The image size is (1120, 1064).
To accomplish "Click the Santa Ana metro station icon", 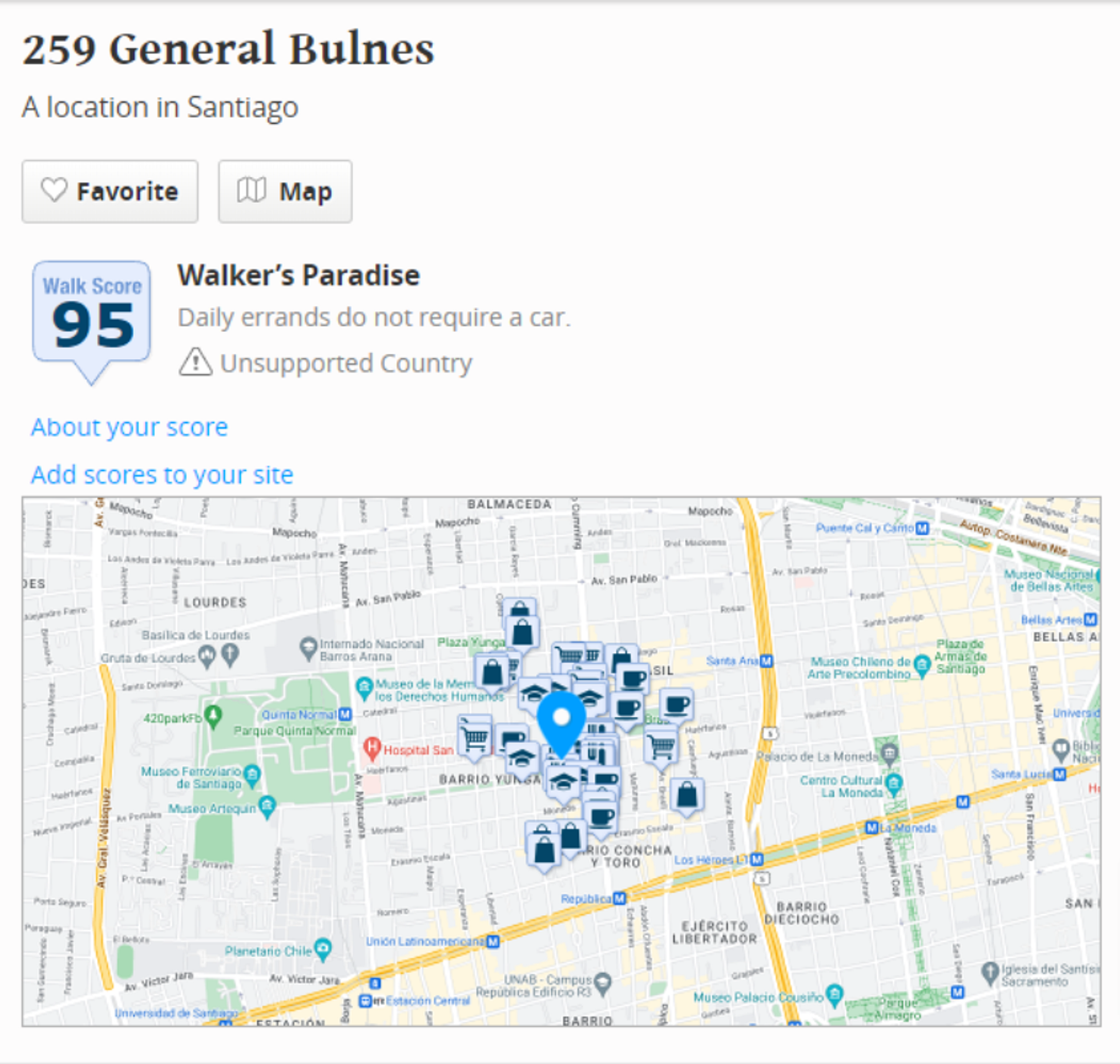I will click(766, 661).
